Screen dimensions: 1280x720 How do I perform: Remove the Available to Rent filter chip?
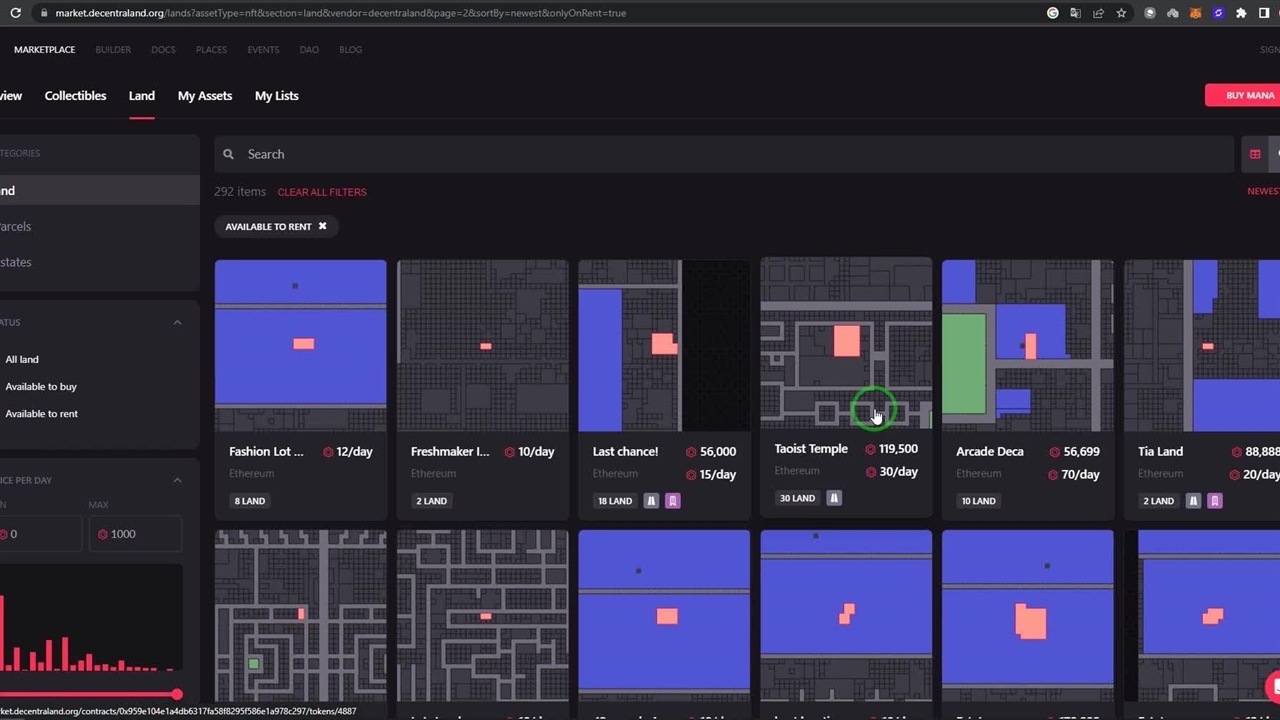pos(322,226)
